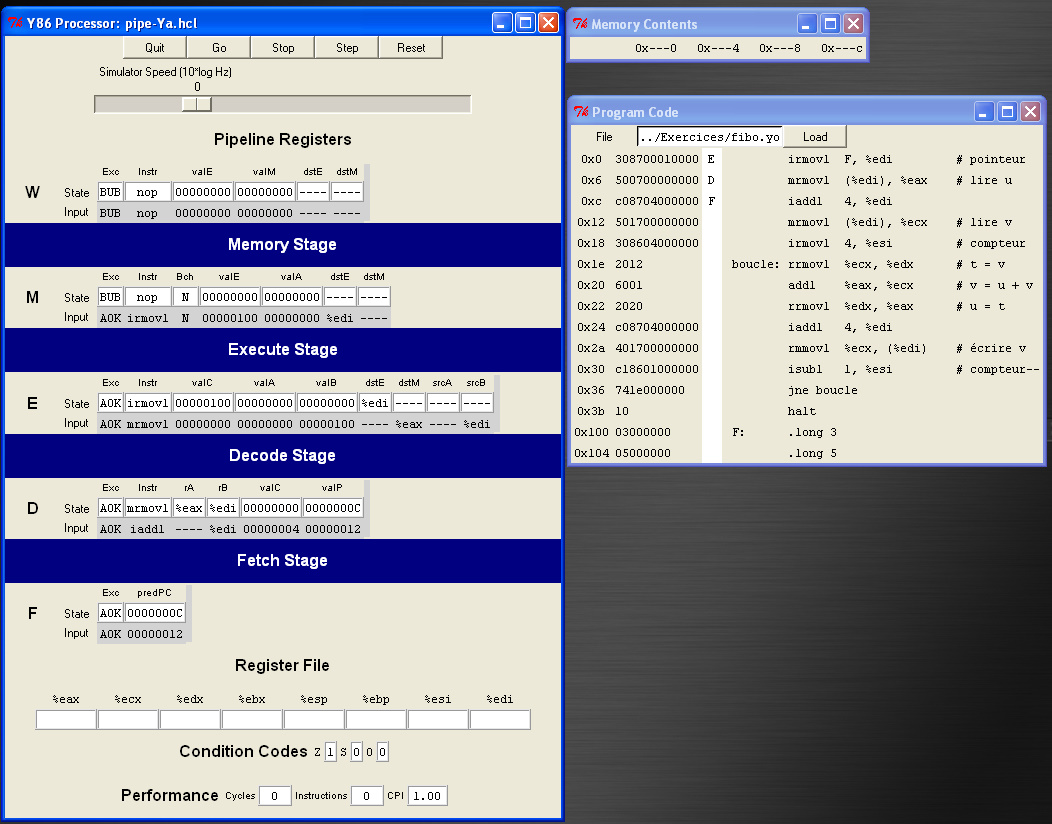Image resolution: width=1052 pixels, height=824 pixels.
Task: Click the E State valC box 00000100
Action: point(203,403)
